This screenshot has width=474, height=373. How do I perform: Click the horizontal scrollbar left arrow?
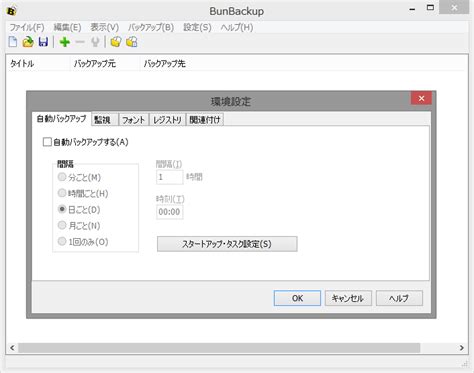click(12, 348)
